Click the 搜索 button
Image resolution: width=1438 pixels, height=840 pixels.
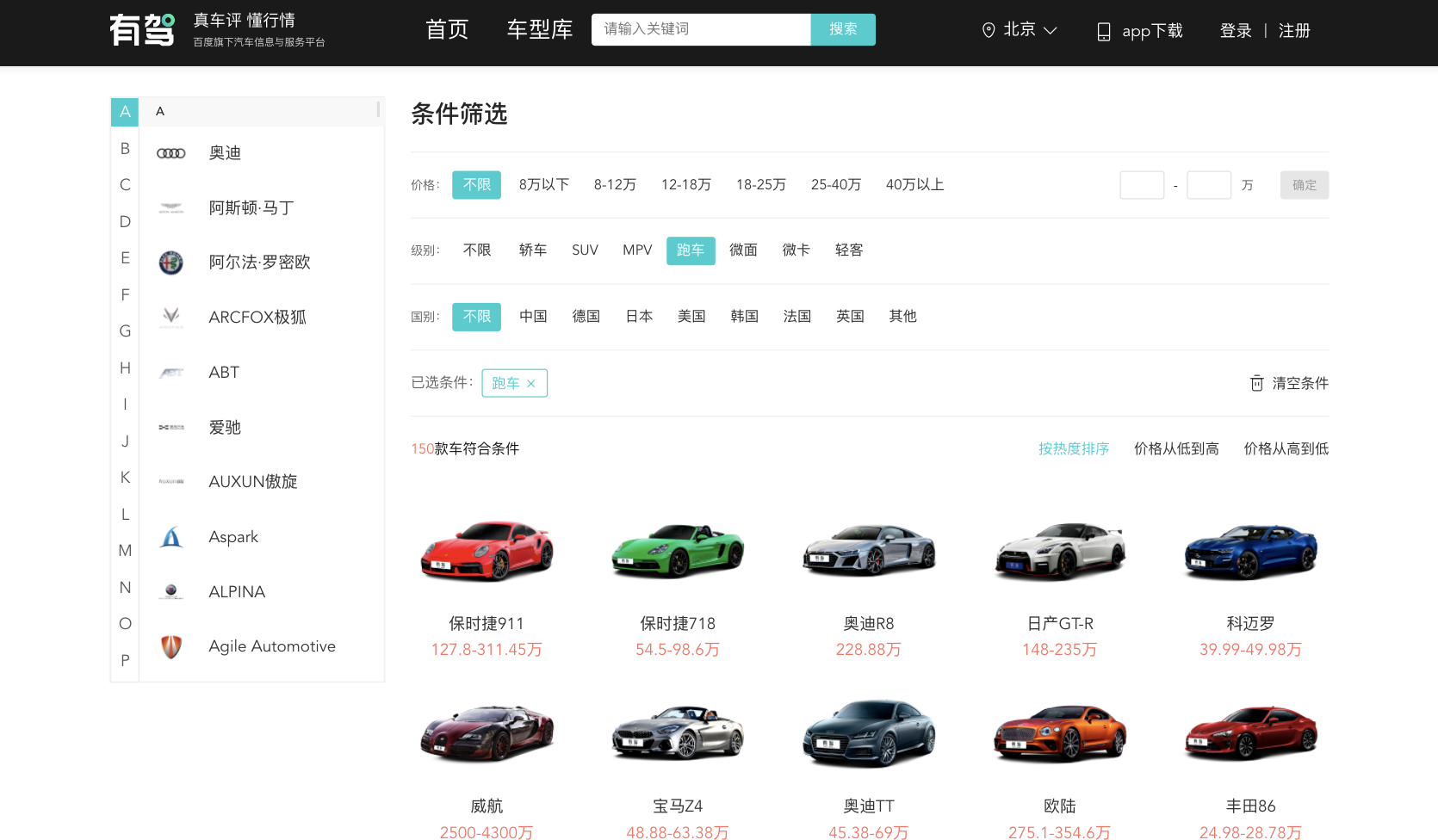843,29
